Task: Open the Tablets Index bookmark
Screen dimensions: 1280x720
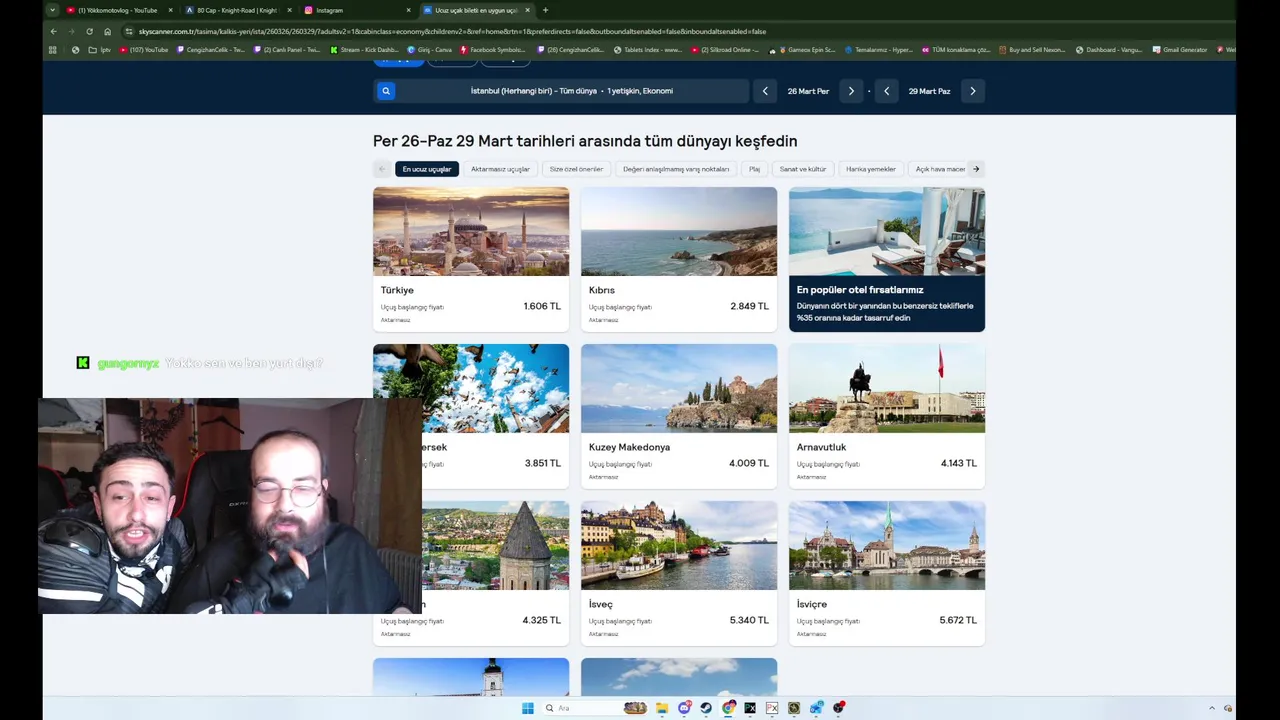Action: (x=647, y=49)
